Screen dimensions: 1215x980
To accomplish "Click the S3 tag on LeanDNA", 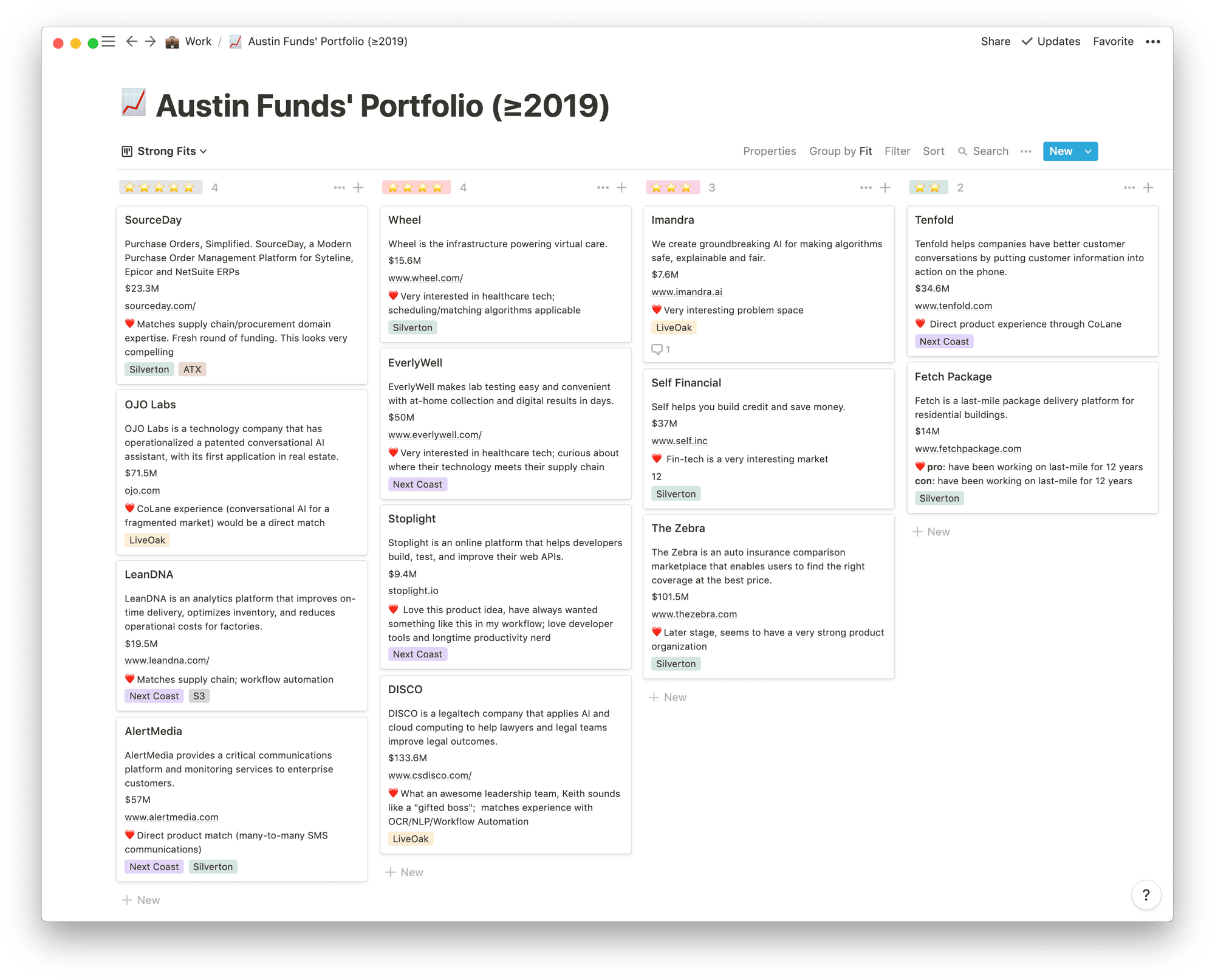I will click(x=199, y=696).
